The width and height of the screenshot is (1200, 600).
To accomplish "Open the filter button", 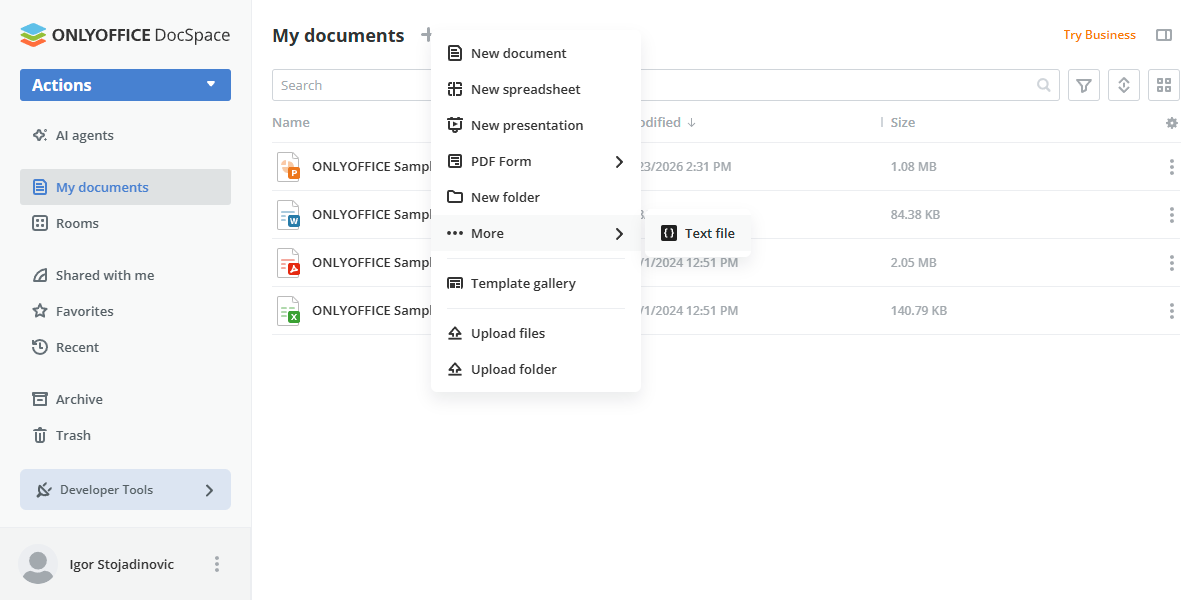I will pos(1084,85).
